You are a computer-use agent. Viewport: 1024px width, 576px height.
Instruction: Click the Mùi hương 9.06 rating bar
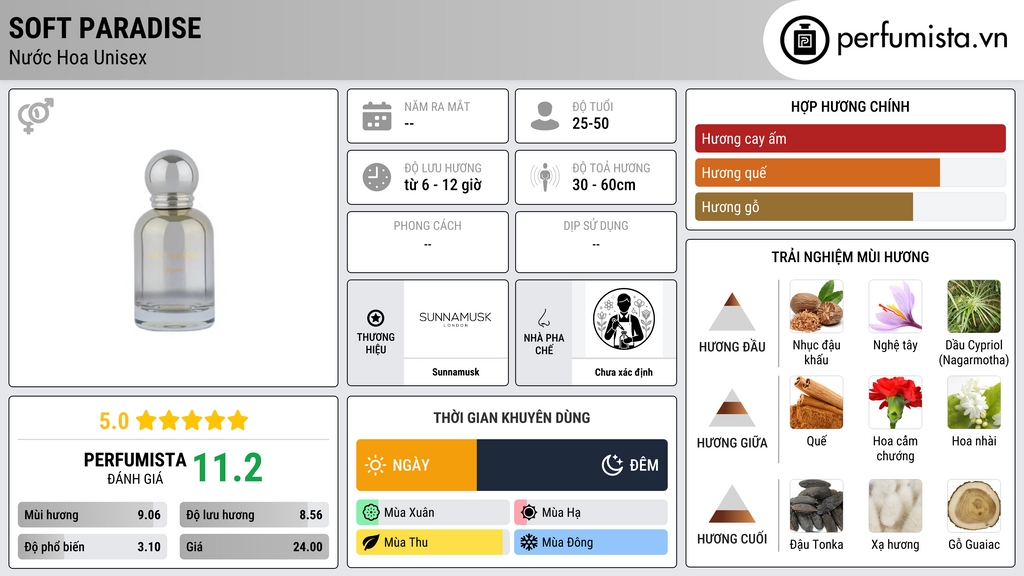pos(92,515)
